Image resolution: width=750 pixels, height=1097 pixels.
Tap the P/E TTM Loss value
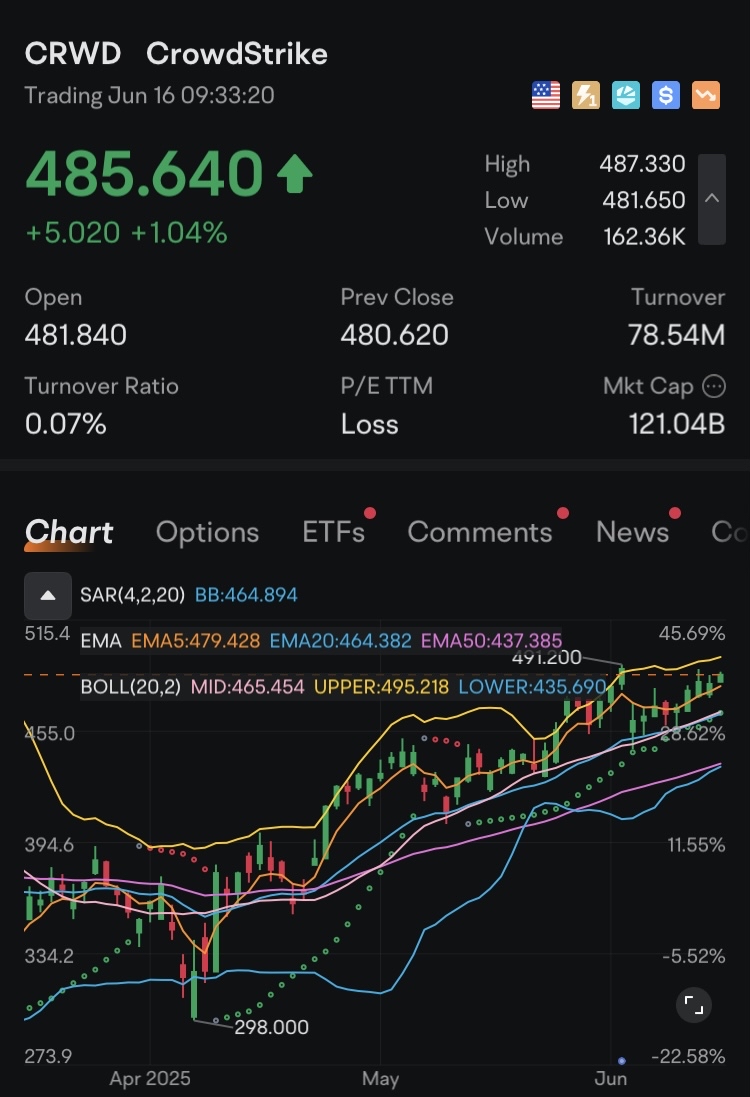click(x=369, y=424)
